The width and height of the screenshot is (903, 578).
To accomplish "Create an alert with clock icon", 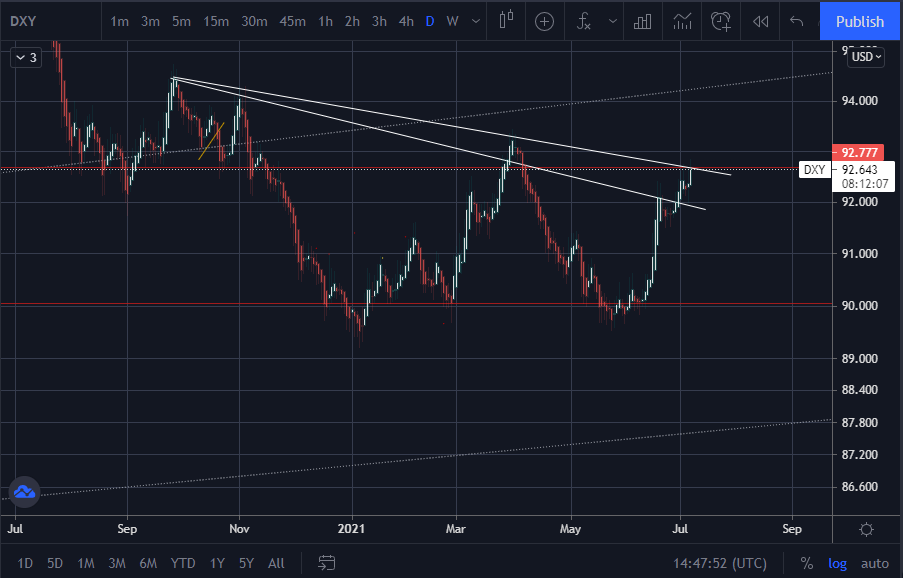I will point(720,21).
